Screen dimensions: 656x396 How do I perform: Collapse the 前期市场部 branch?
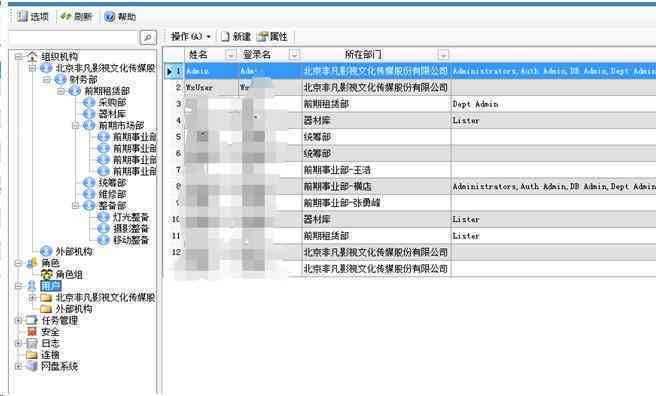(76, 125)
